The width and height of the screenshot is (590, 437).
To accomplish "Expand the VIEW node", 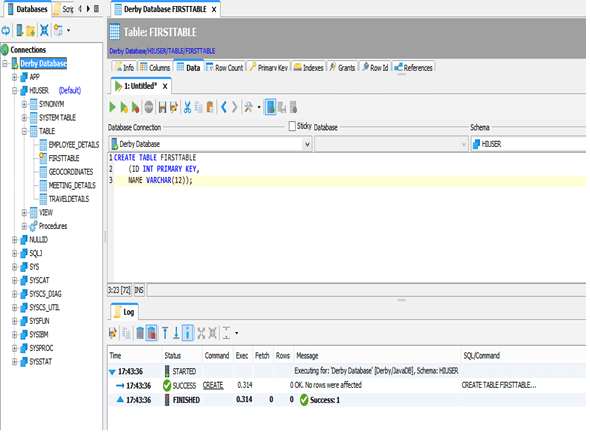I will [x=24, y=213].
